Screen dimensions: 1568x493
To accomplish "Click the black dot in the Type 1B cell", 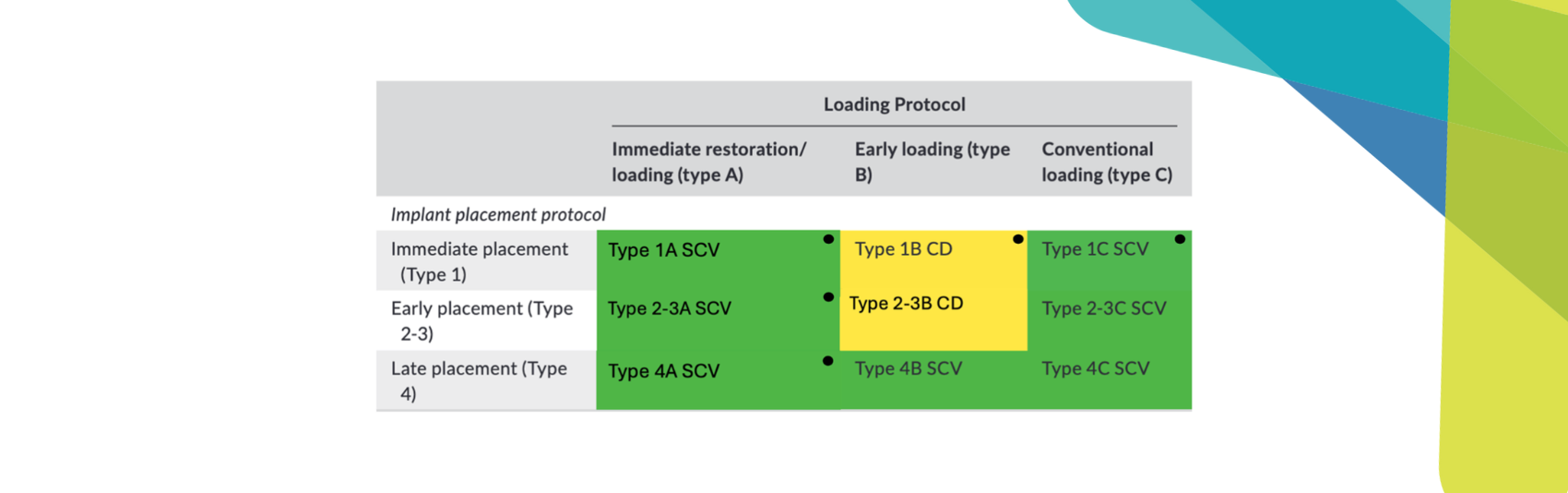I will pyautogui.click(x=1018, y=239).
